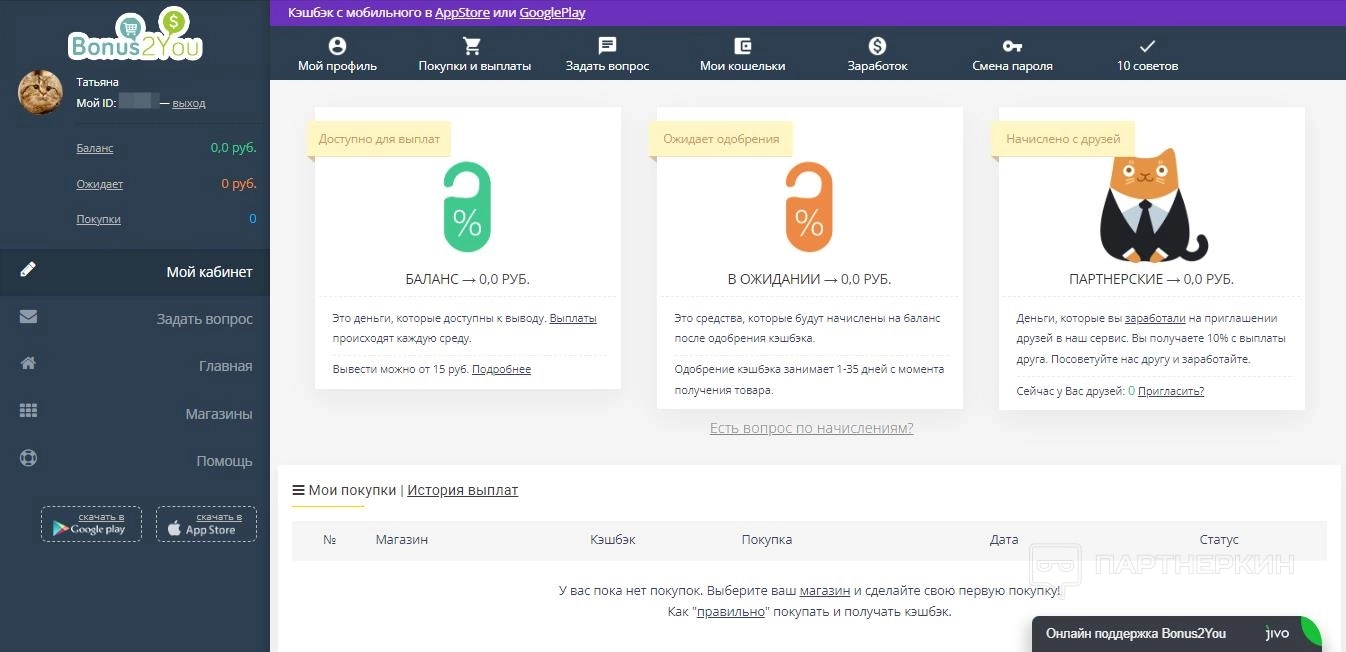Open 'Заработок' top label
Image resolution: width=1346 pixels, height=652 pixels.
[x=877, y=66]
